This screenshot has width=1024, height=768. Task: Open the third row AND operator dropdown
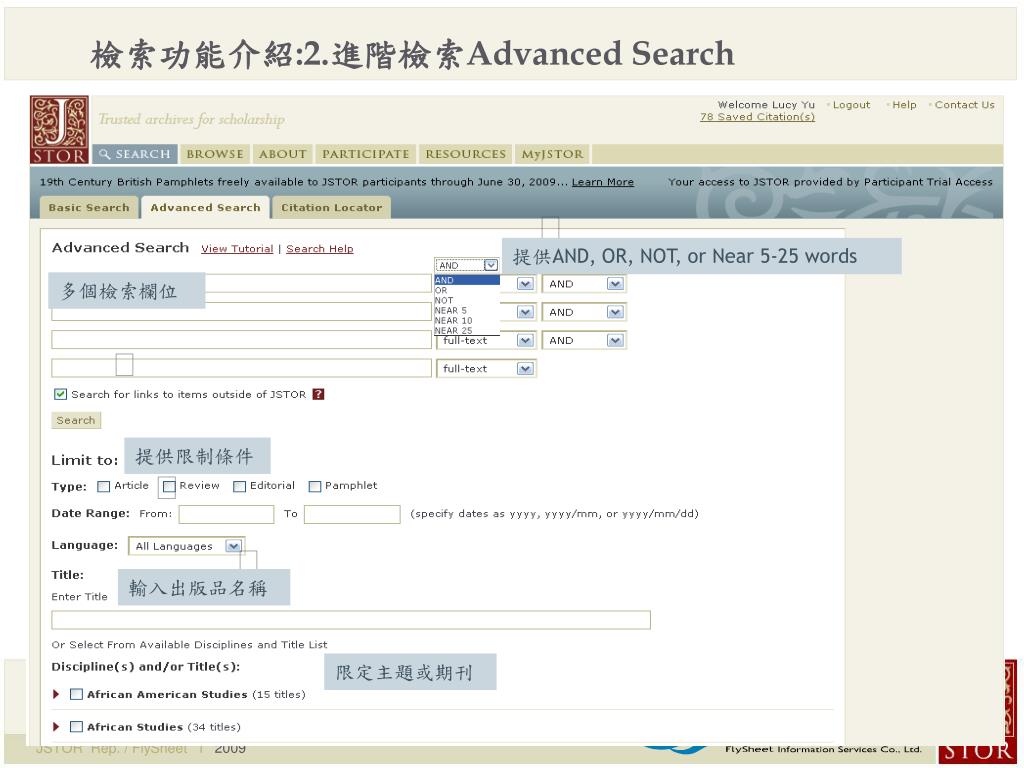coord(584,341)
